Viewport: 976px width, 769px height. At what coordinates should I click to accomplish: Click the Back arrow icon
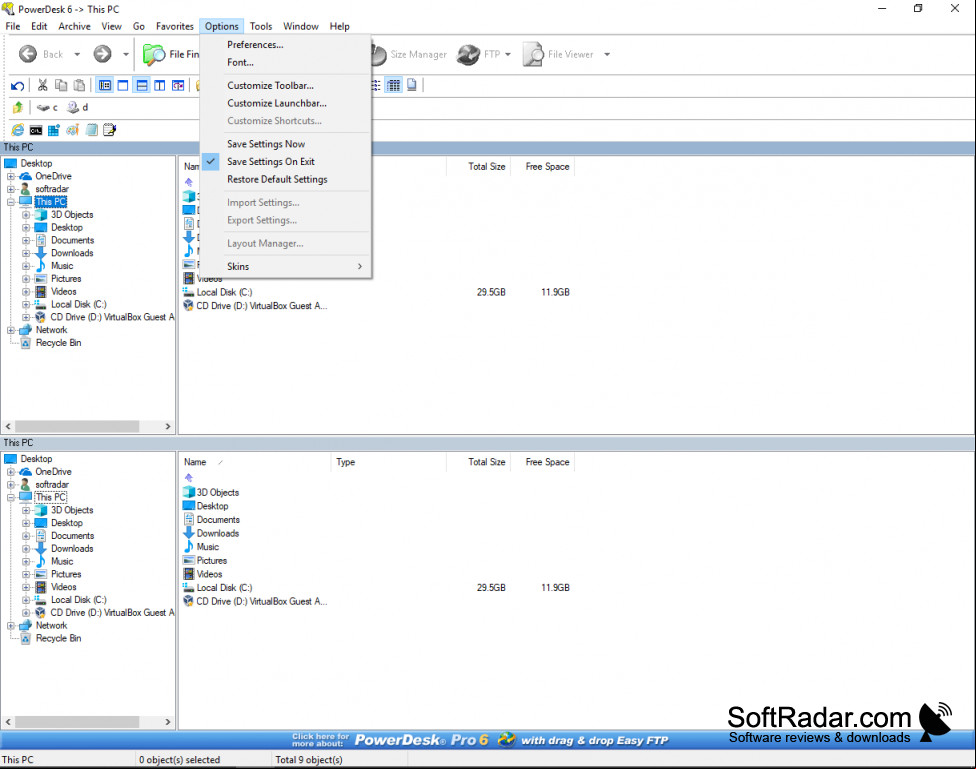point(28,54)
